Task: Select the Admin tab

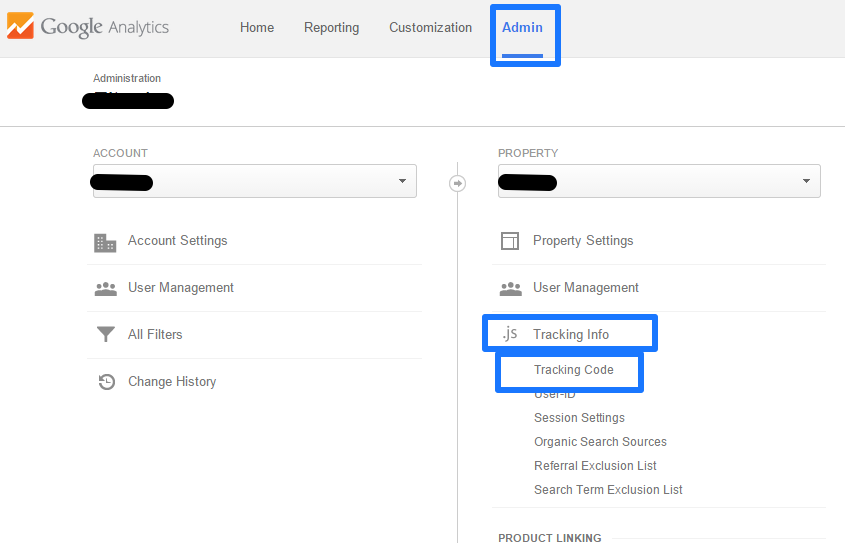Action: 522,27
